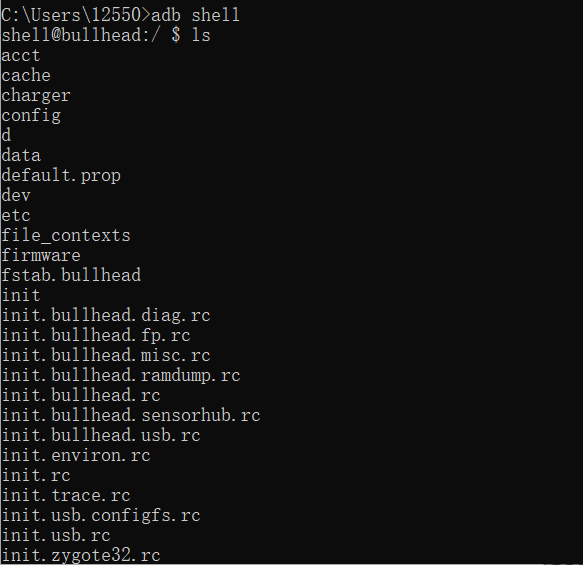Click the 'adb shell' command text
Viewport: 583px width, 565px height.
pyautogui.click(x=195, y=15)
